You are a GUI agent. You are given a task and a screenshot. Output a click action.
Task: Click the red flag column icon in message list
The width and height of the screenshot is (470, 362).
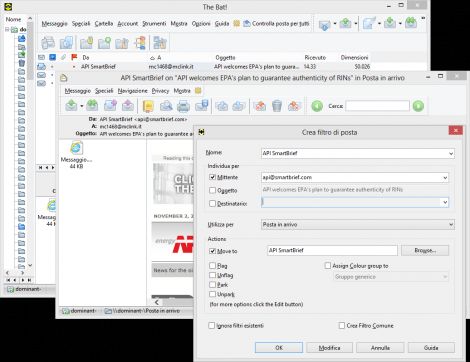coord(74,57)
